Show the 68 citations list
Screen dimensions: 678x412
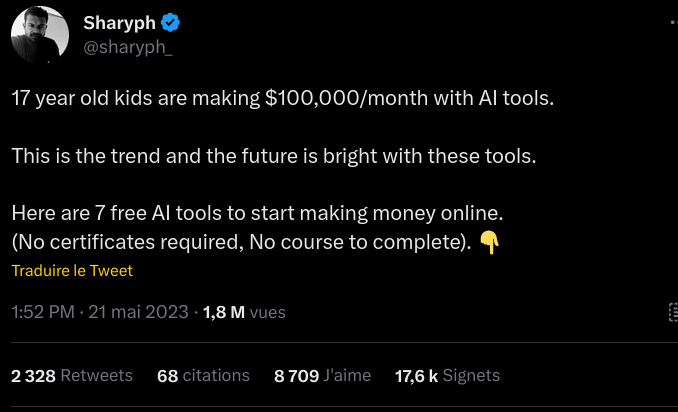(x=203, y=375)
